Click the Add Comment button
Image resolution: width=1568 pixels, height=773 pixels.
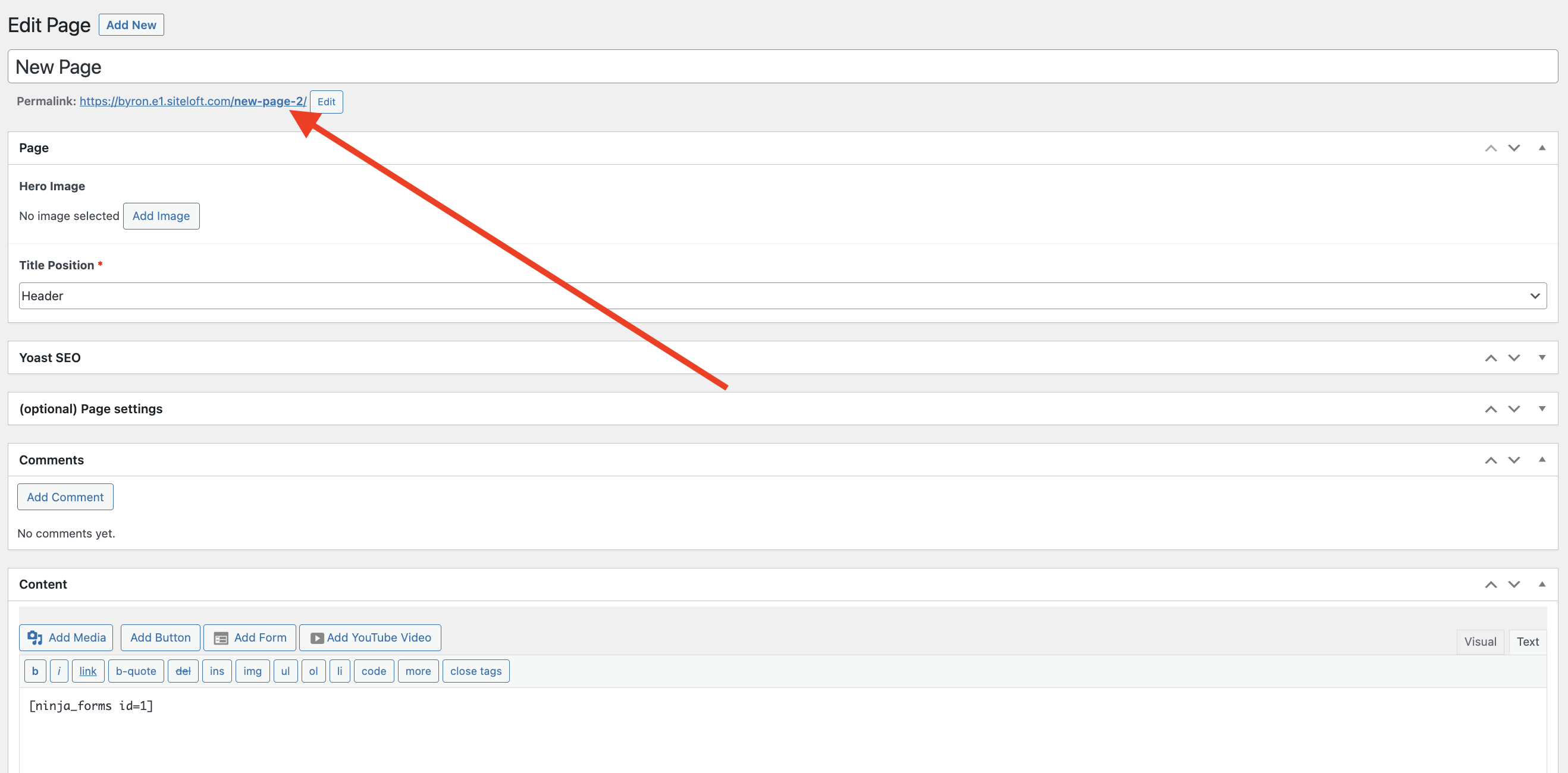pyautogui.click(x=65, y=497)
